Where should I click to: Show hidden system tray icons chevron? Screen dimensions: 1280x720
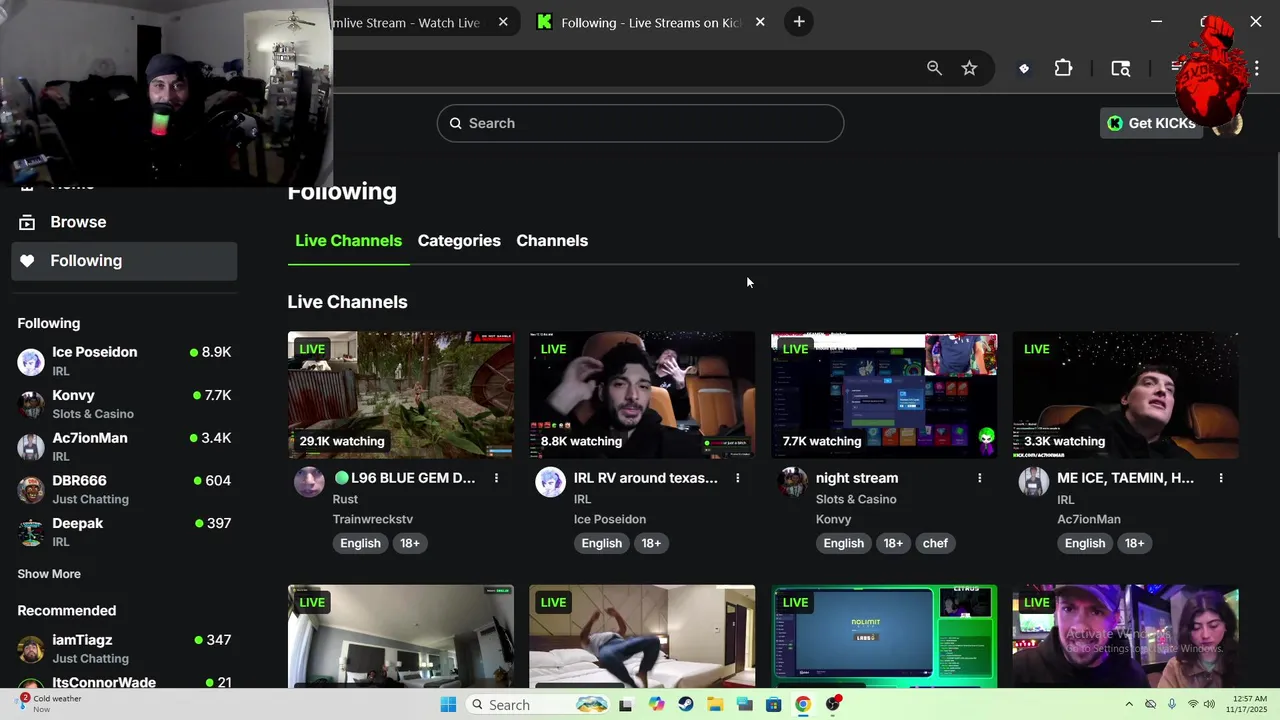point(1129,705)
